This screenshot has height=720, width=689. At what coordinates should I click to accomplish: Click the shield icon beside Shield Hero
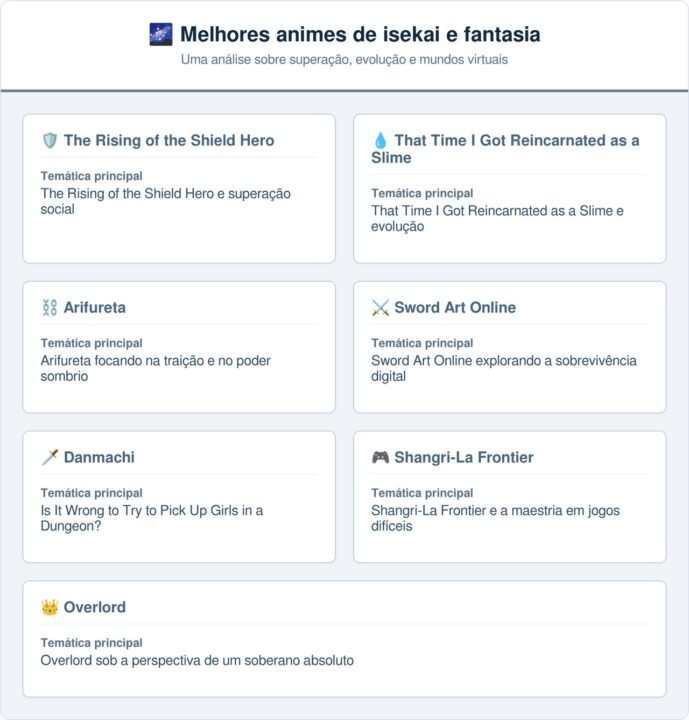pyautogui.click(x=50, y=141)
